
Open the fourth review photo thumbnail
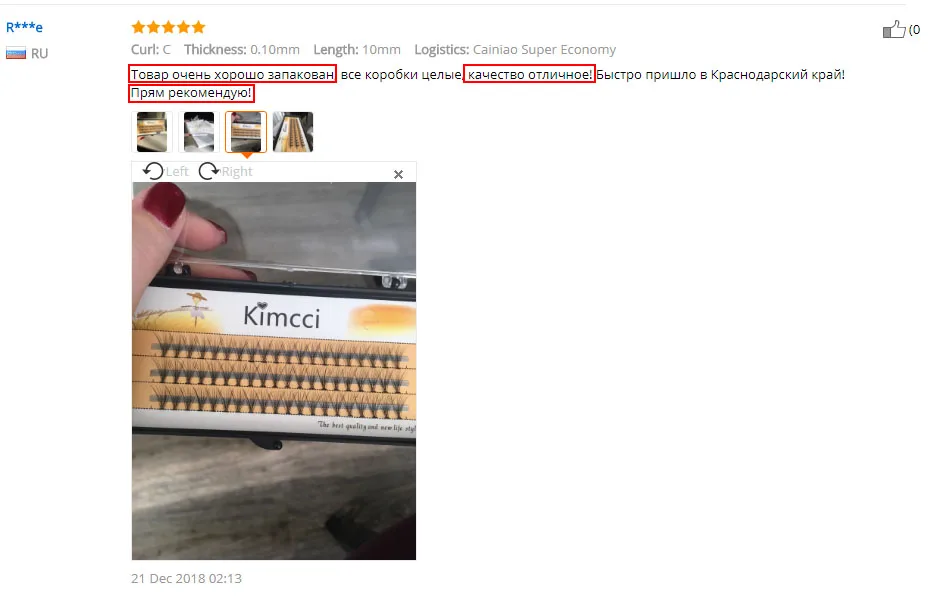(293, 131)
